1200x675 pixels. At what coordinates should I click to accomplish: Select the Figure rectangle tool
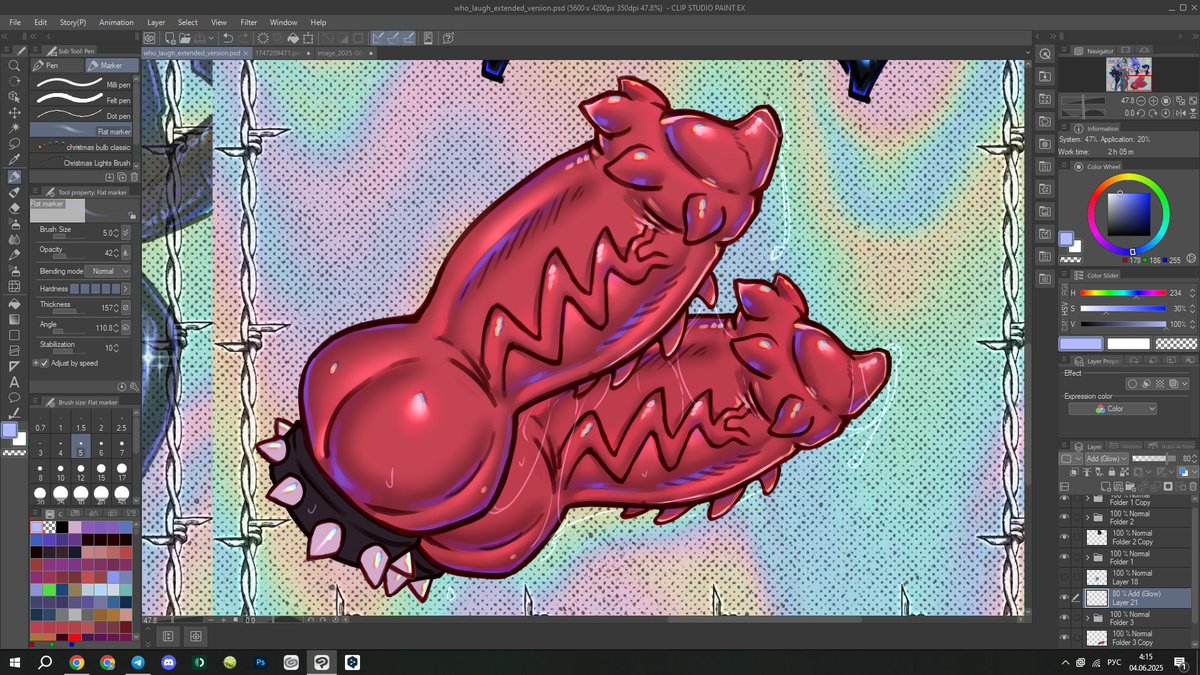(14, 335)
